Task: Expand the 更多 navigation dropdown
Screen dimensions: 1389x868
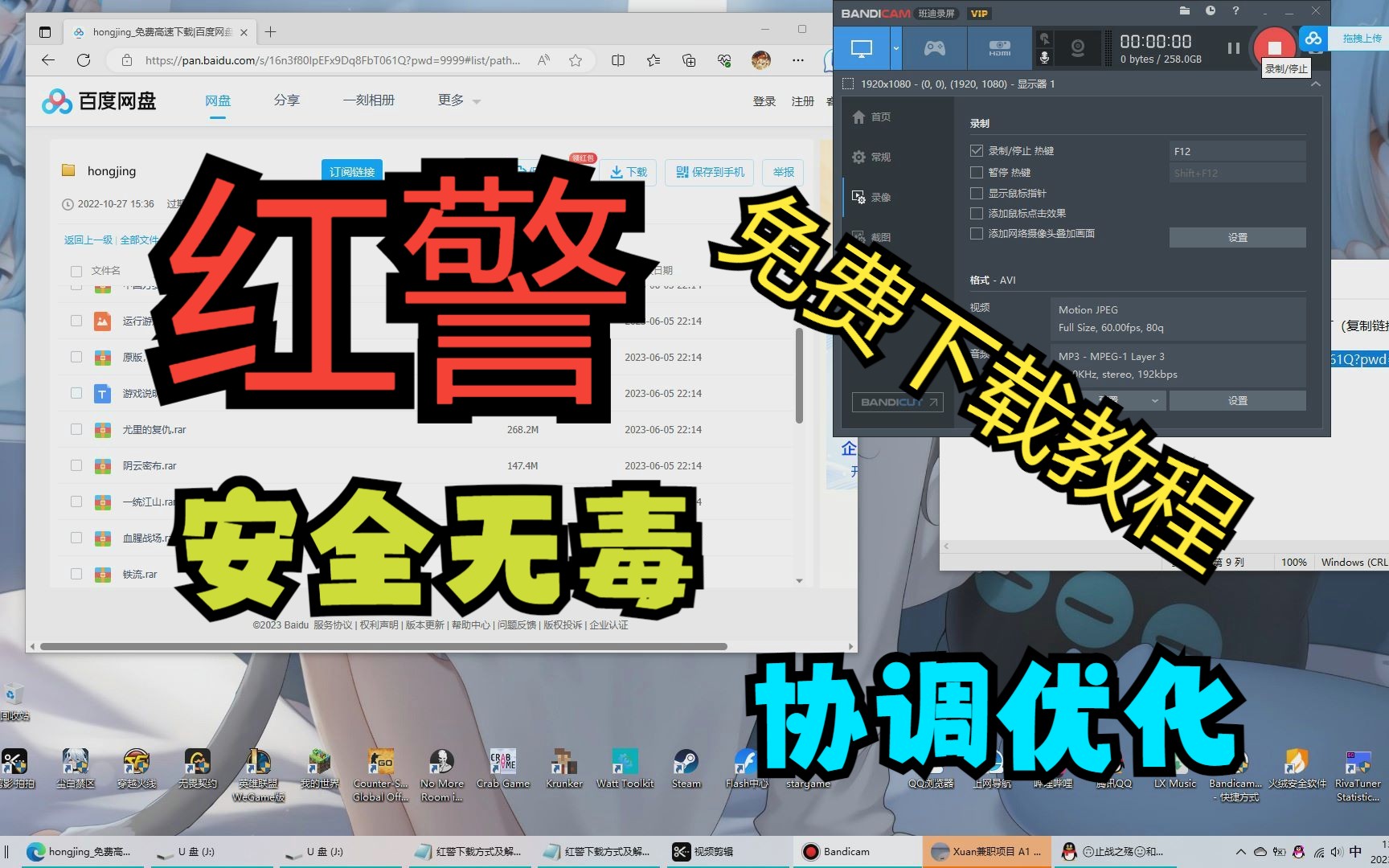Action: pos(459,100)
